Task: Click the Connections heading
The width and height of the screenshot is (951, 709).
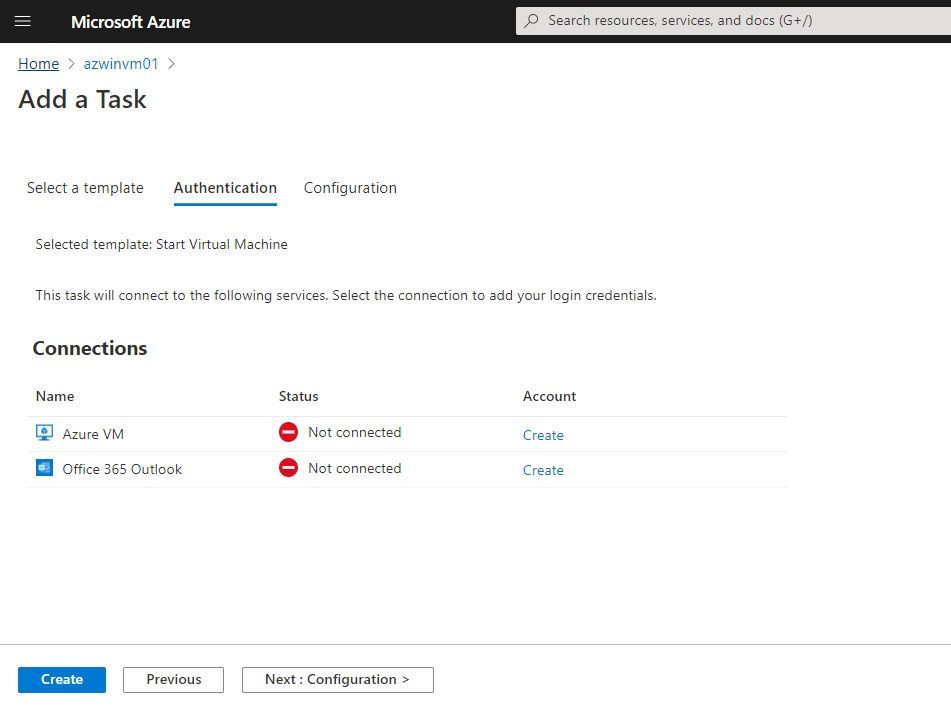Action: (x=90, y=348)
